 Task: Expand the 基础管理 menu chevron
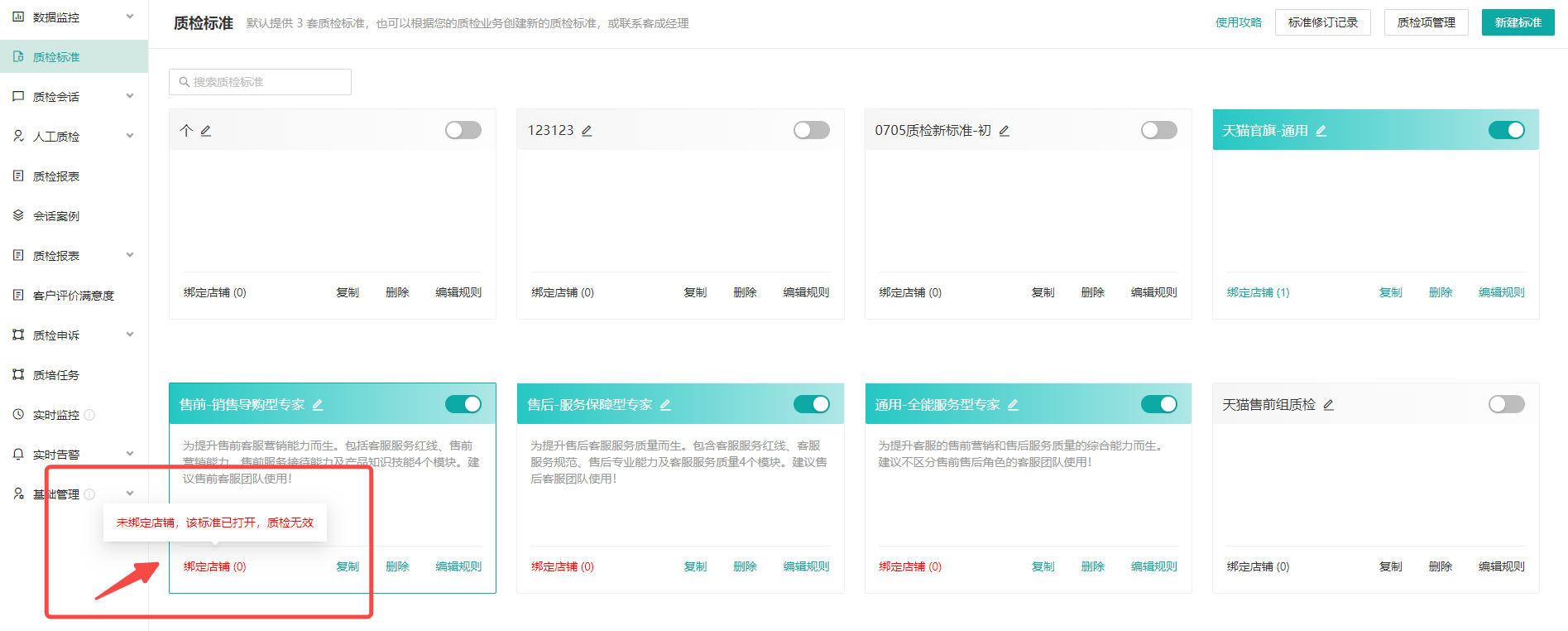[x=130, y=494]
